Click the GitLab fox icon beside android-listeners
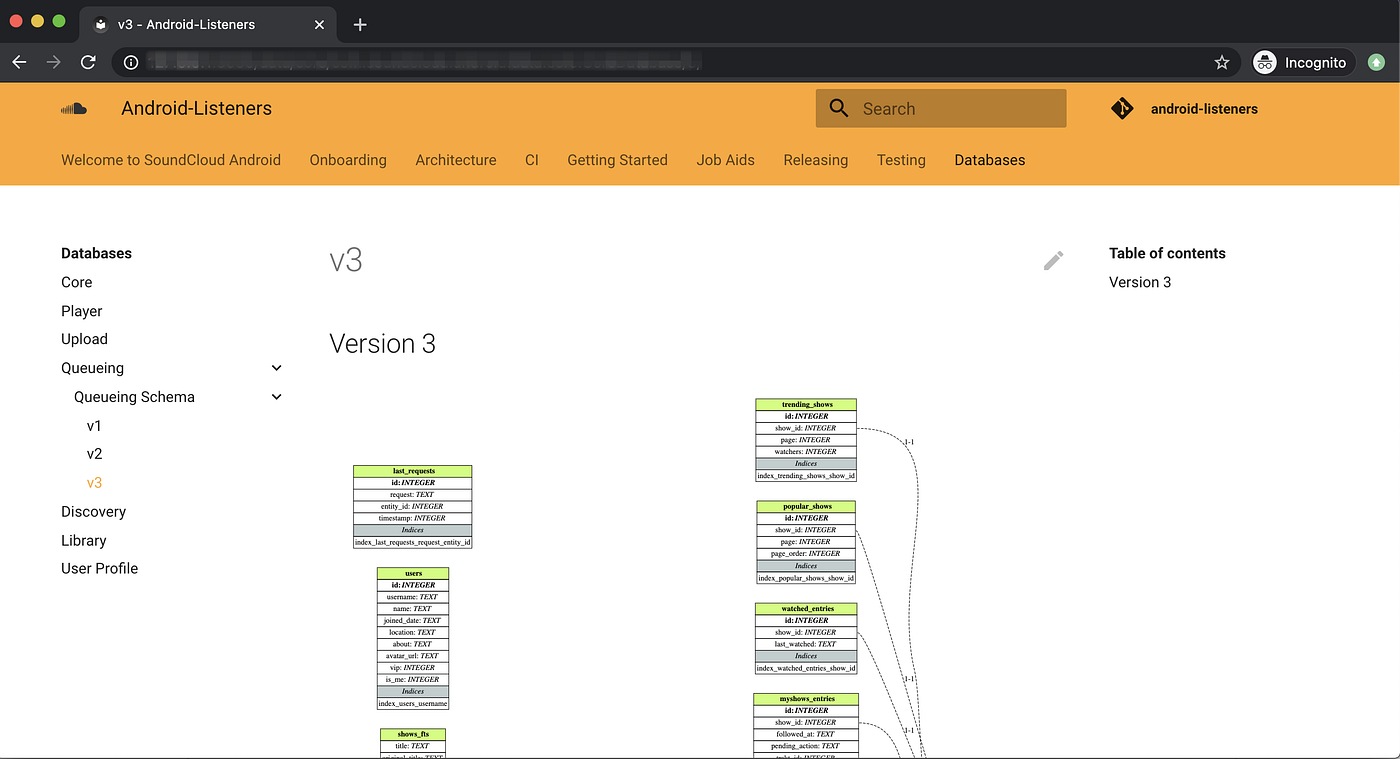This screenshot has width=1400, height=759. pyautogui.click(x=1121, y=108)
